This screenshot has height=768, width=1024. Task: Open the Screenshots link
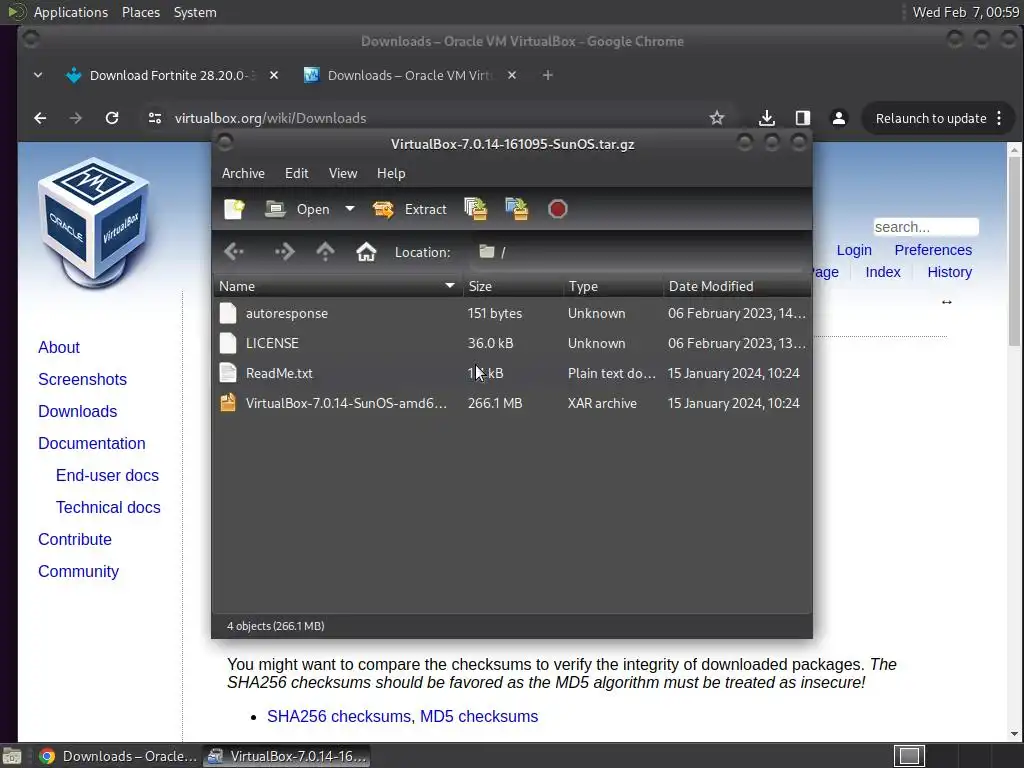click(x=82, y=379)
